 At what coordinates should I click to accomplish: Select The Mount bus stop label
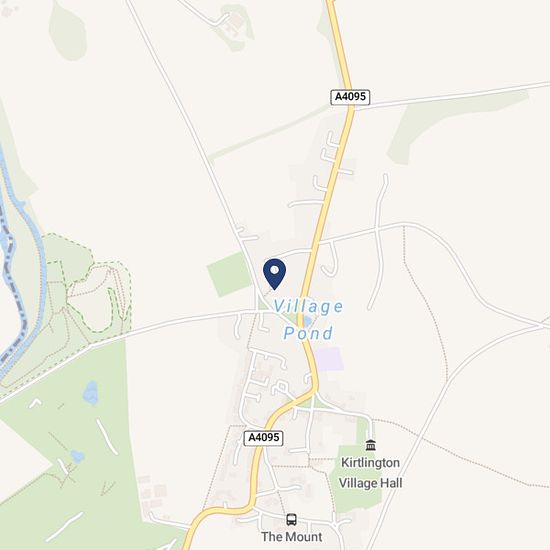click(291, 537)
